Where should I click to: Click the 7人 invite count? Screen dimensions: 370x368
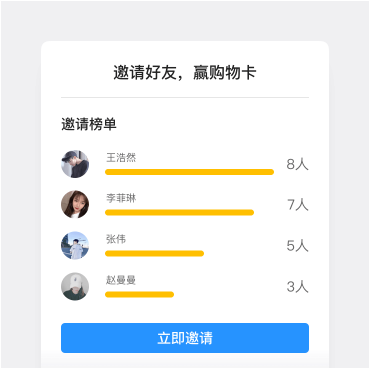pos(298,205)
